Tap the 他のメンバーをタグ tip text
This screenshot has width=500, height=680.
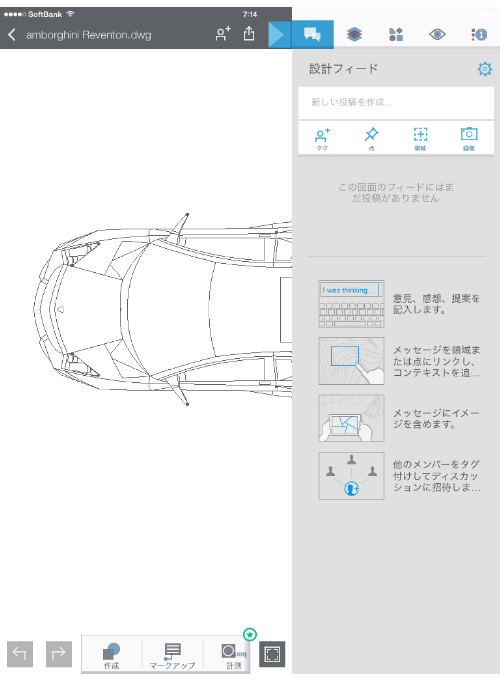pos(436,476)
